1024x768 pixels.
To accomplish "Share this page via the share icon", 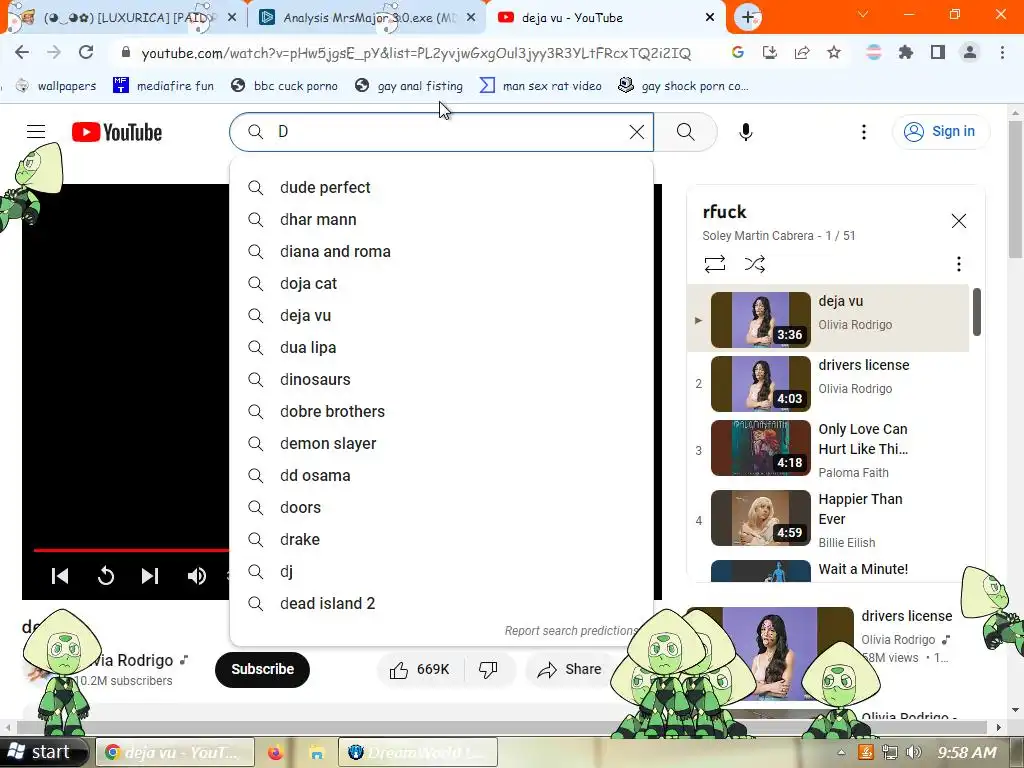I will [802, 53].
